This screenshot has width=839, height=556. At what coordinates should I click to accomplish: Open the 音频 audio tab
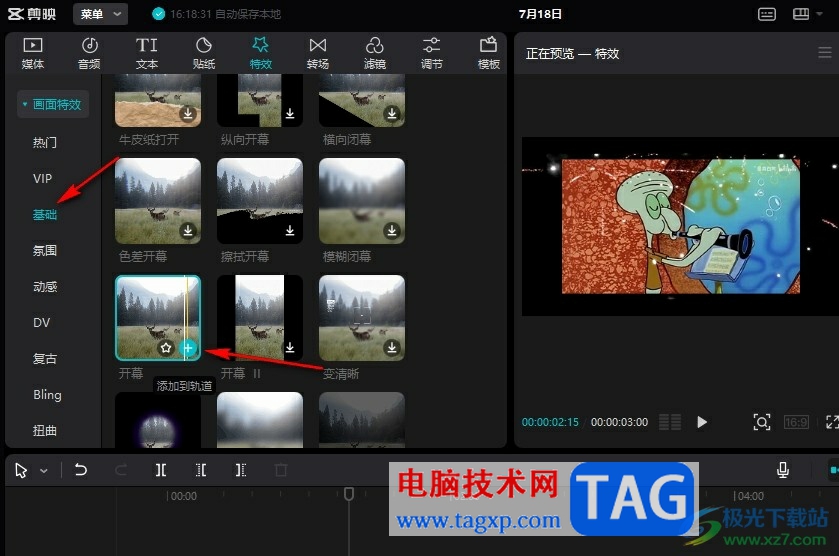point(89,53)
